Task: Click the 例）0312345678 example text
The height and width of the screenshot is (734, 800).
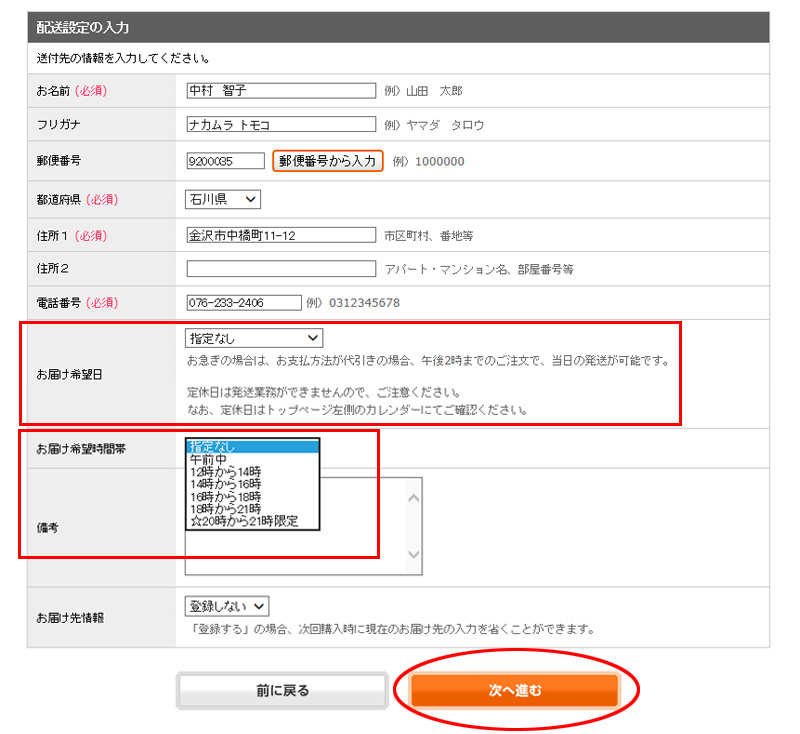Action: [353, 303]
